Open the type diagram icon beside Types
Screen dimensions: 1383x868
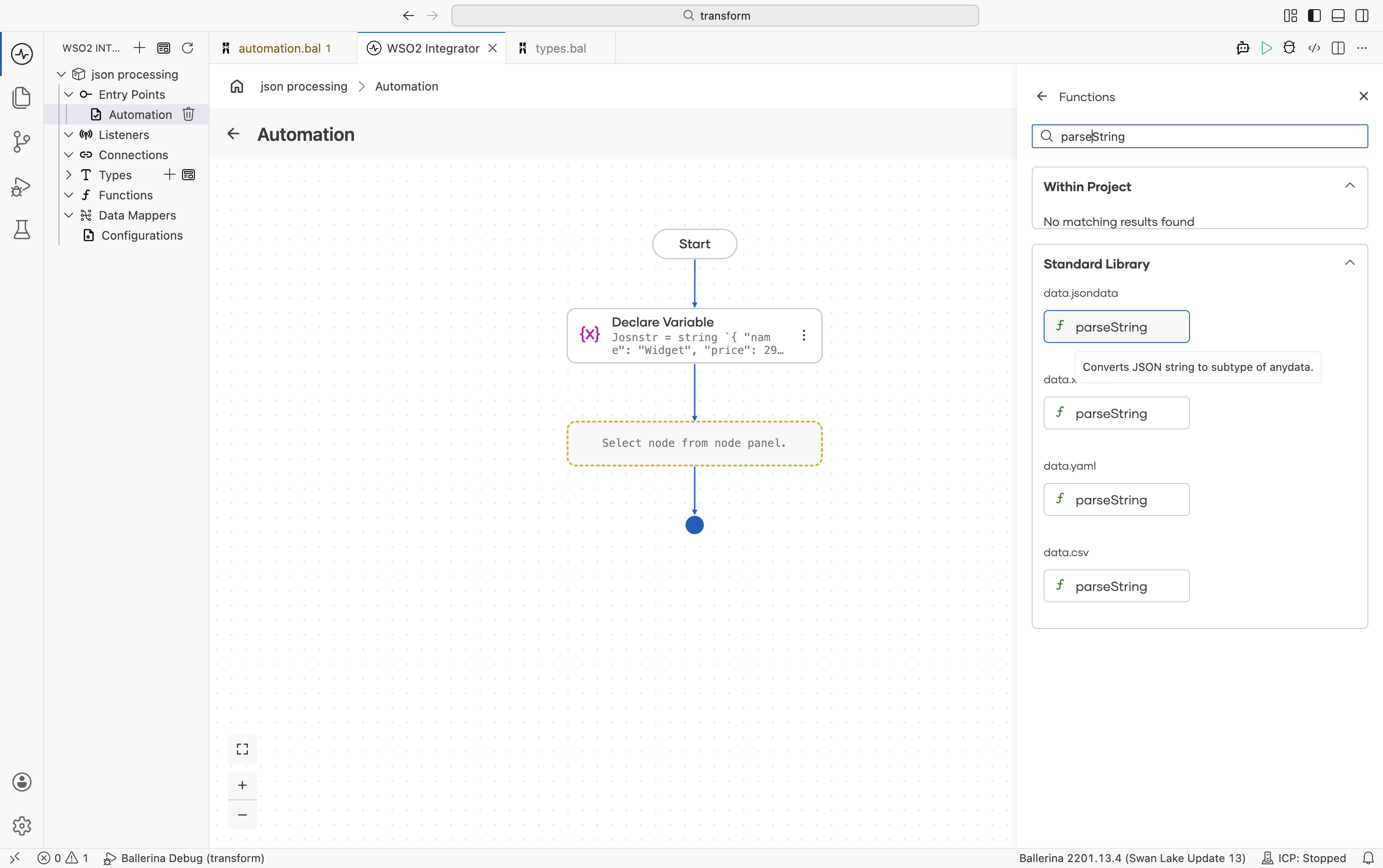188,175
